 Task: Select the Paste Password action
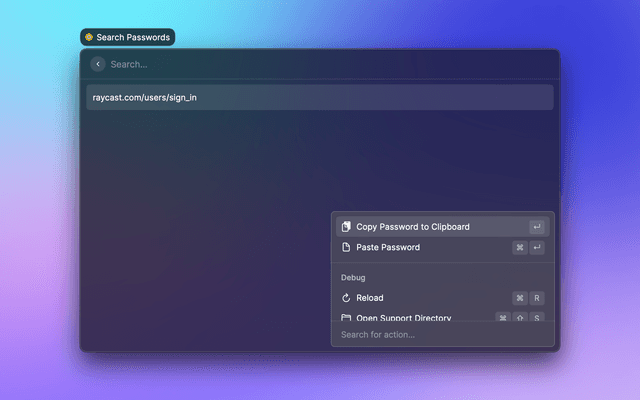[388, 247]
